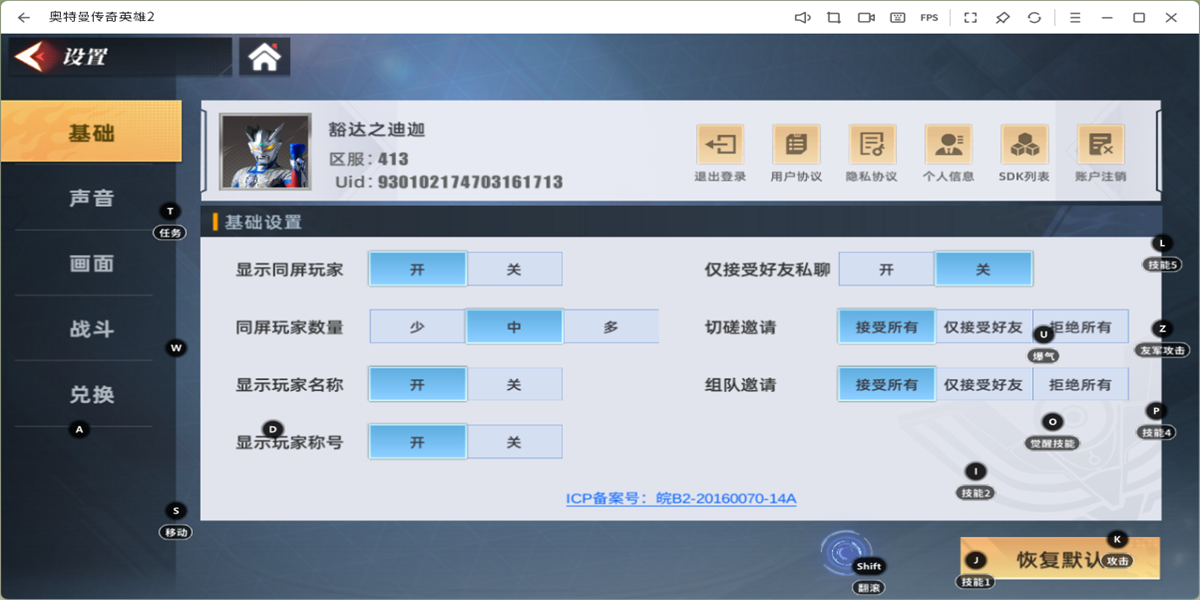Open the 个人信息 personal info icon
The height and width of the screenshot is (600, 1200).
click(x=948, y=146)
